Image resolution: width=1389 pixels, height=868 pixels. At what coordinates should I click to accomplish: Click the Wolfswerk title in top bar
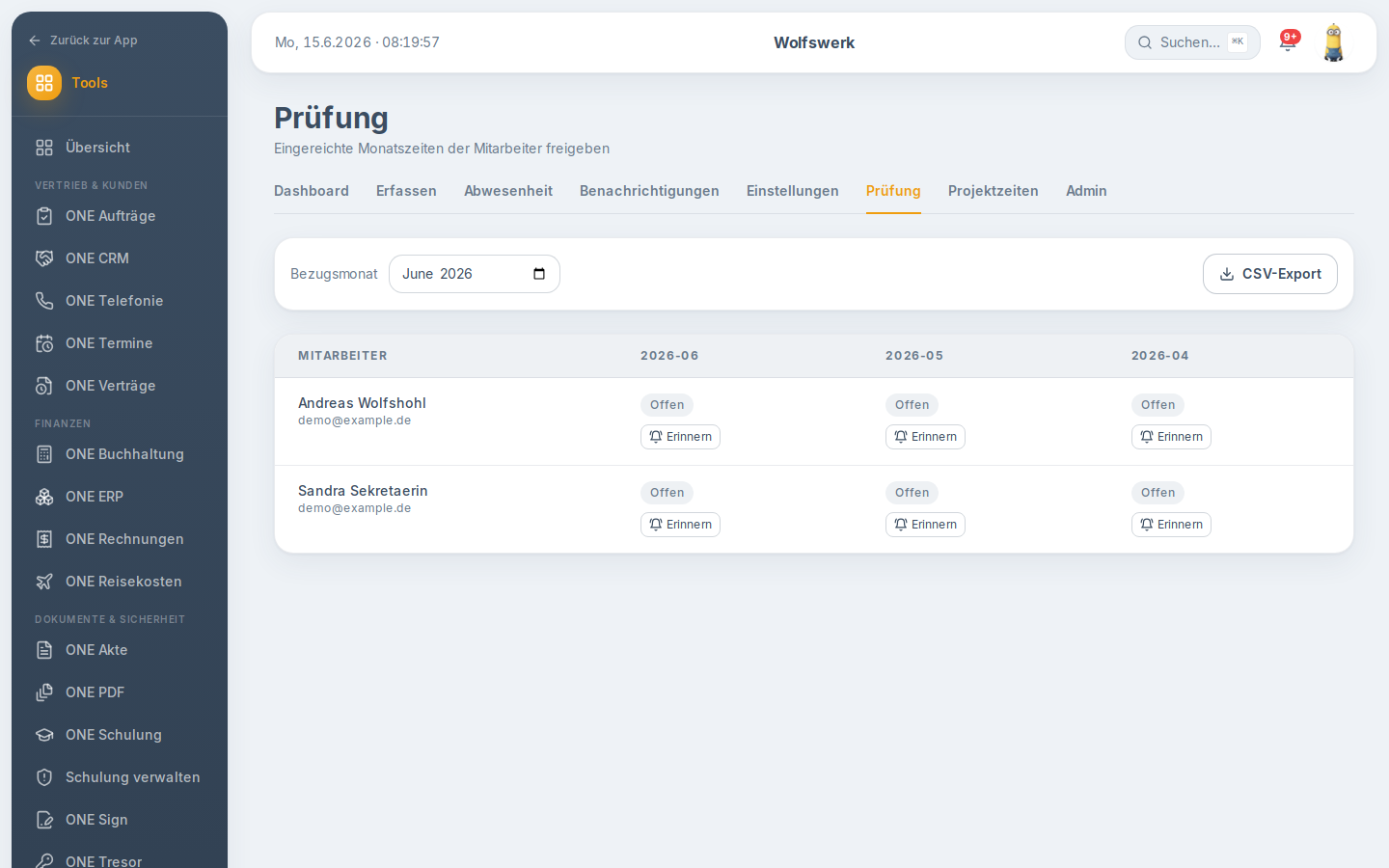pos(814,42)
